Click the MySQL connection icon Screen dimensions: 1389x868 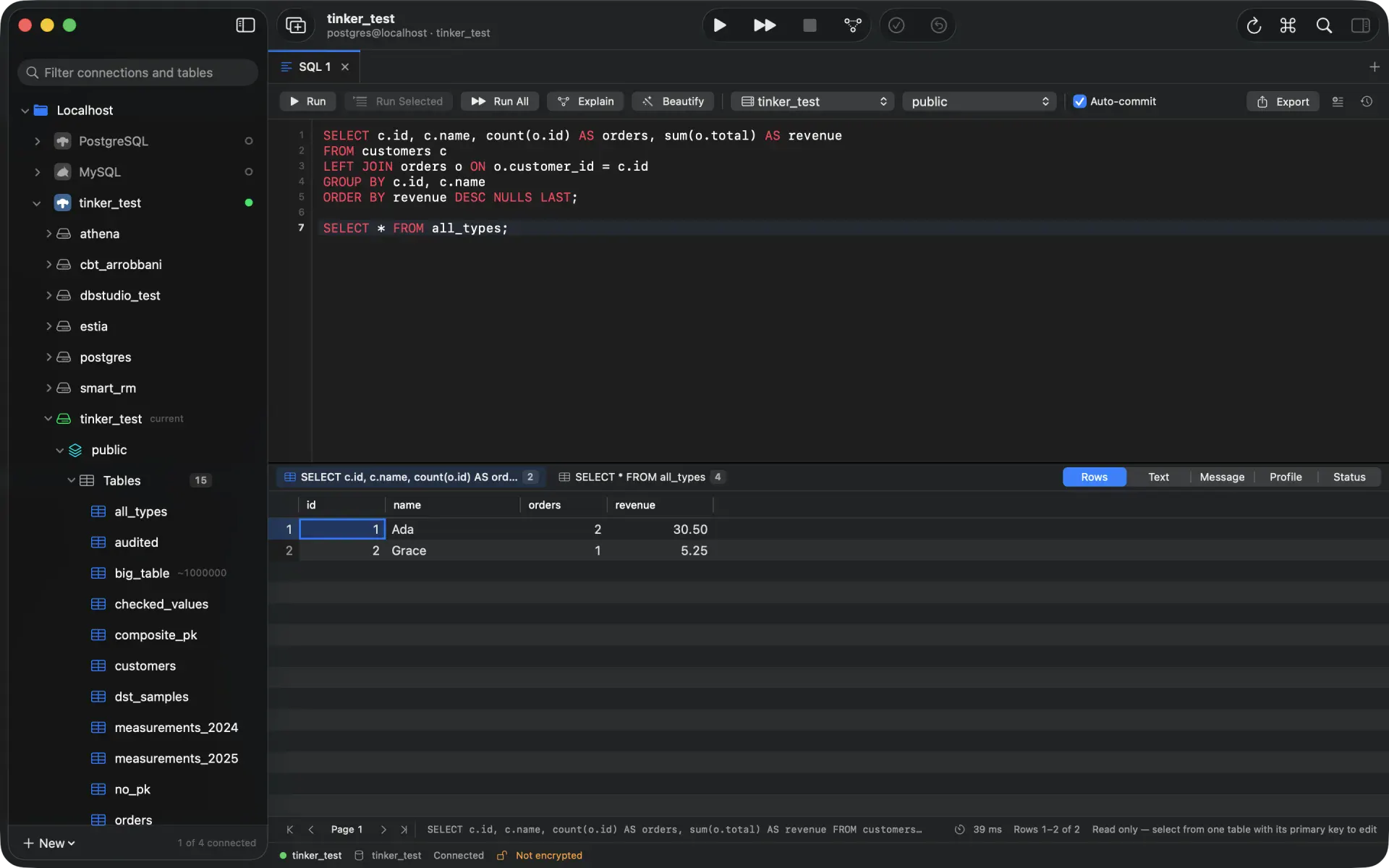tap(63, 172)
